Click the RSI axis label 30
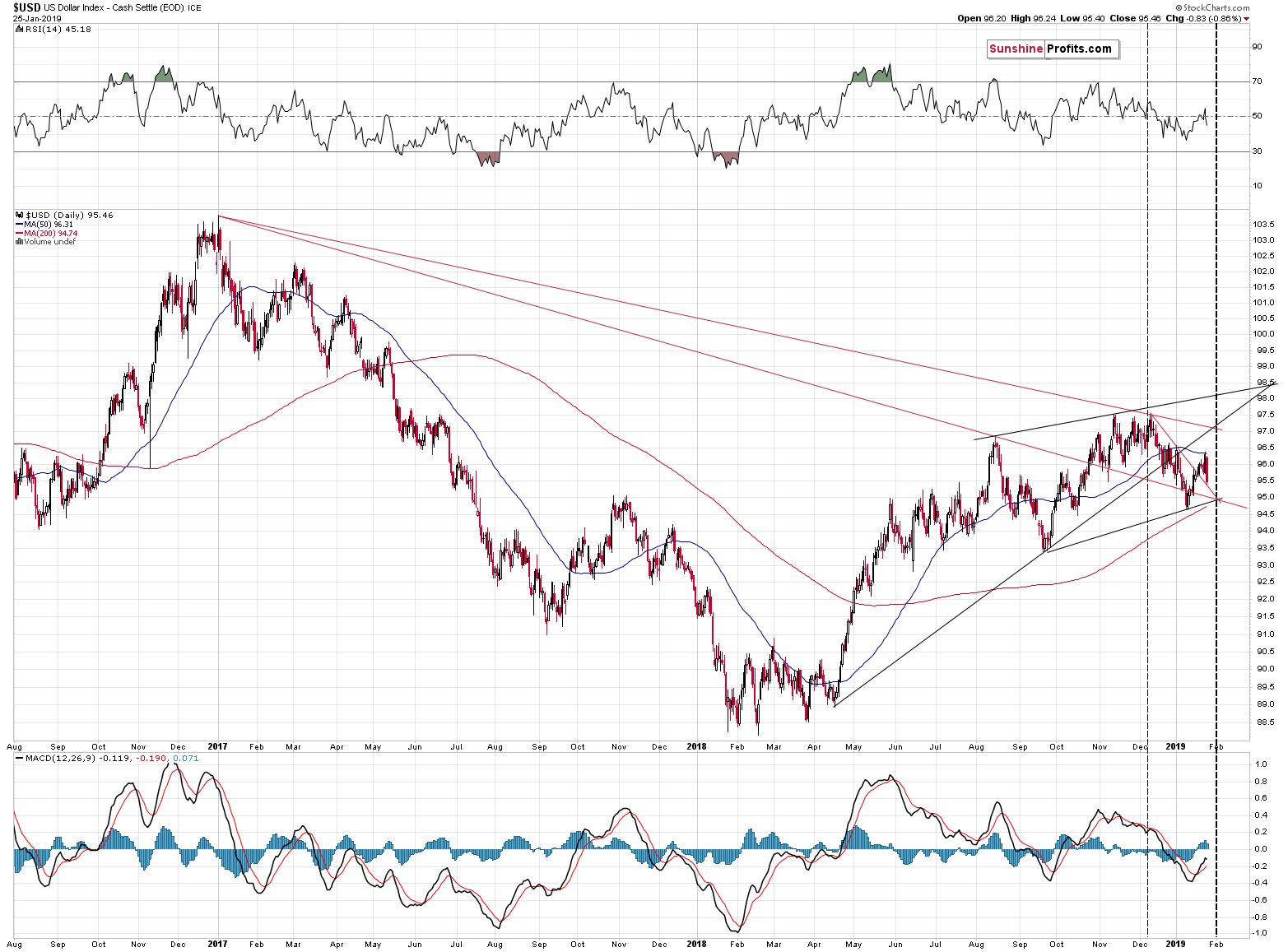The width and height of the screenshot is (1288, 952). click(x=1258, y=151)
